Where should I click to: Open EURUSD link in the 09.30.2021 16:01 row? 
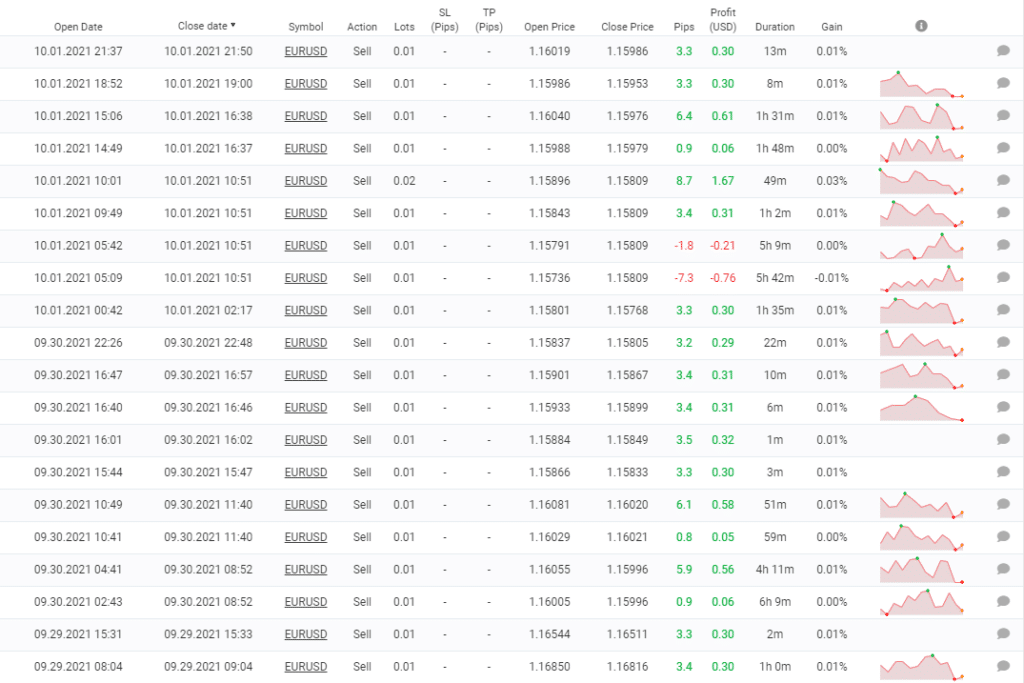(306, 439)
